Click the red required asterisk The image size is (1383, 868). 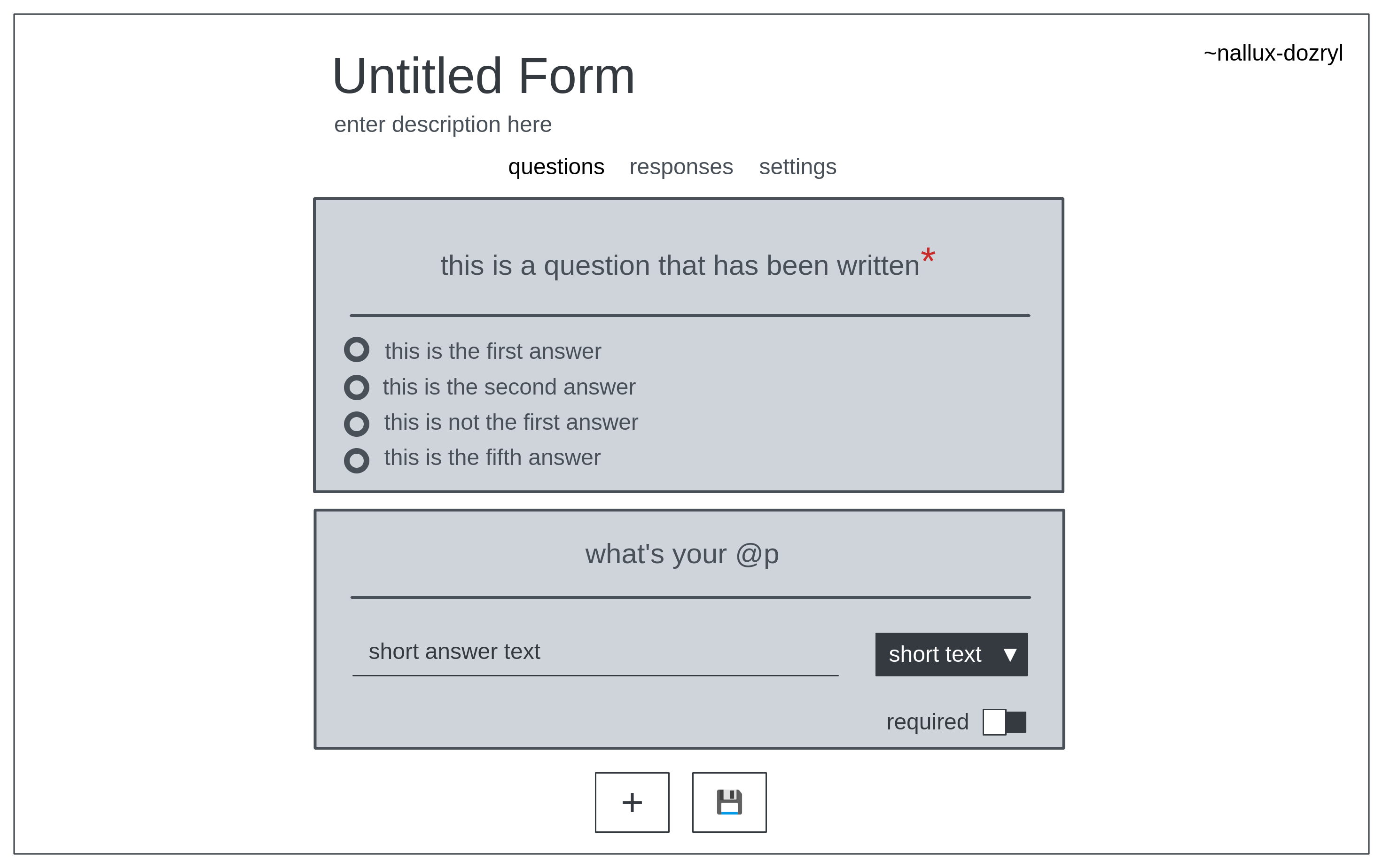click(928, 256)
